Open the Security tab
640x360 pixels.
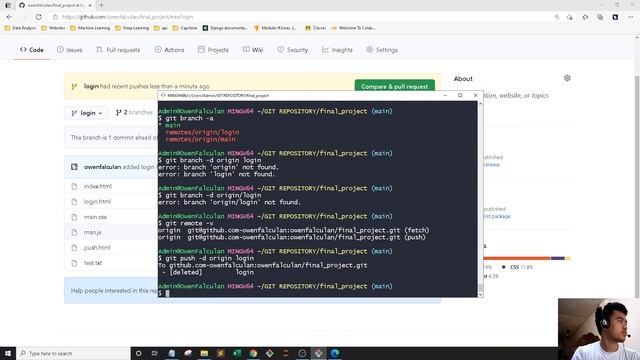[293, 50]
